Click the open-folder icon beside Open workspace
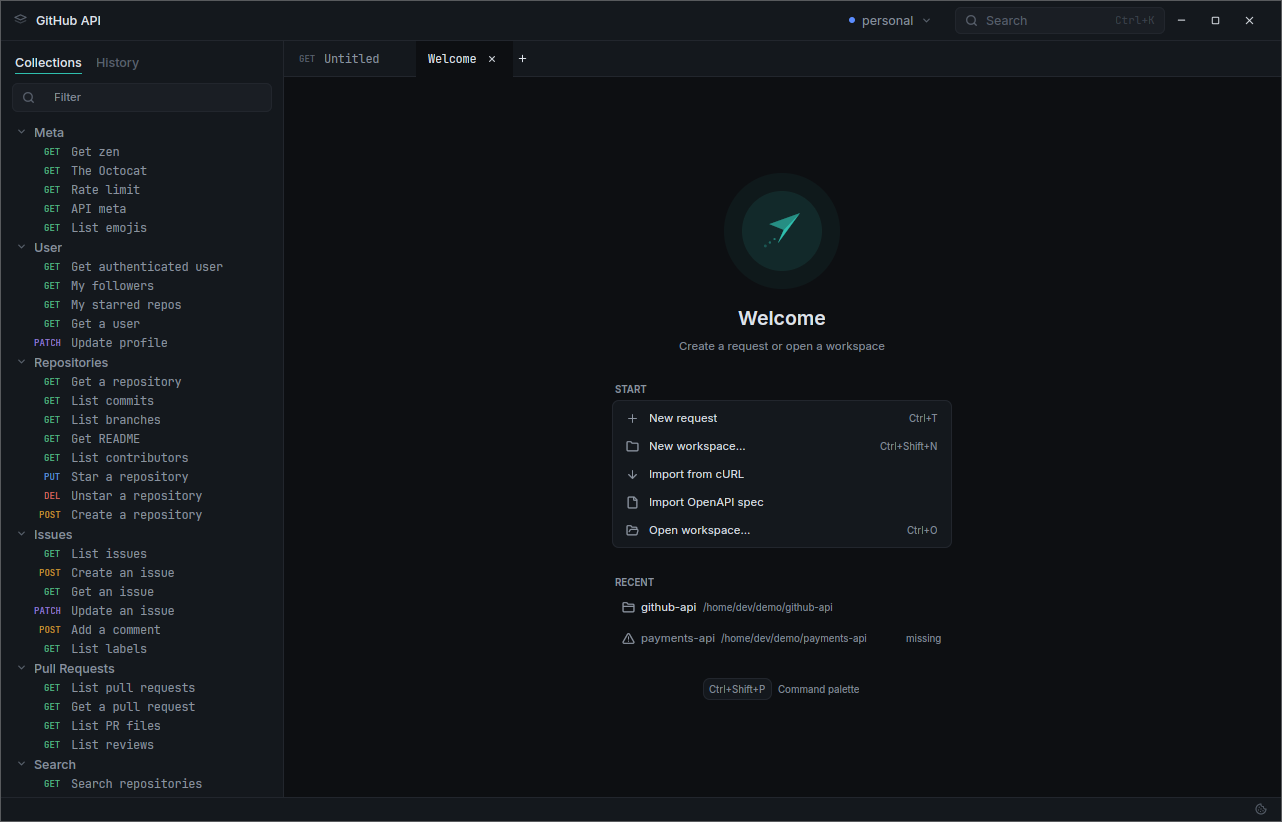The height and width of the screenshot is (822, 1282). point(632,530)
